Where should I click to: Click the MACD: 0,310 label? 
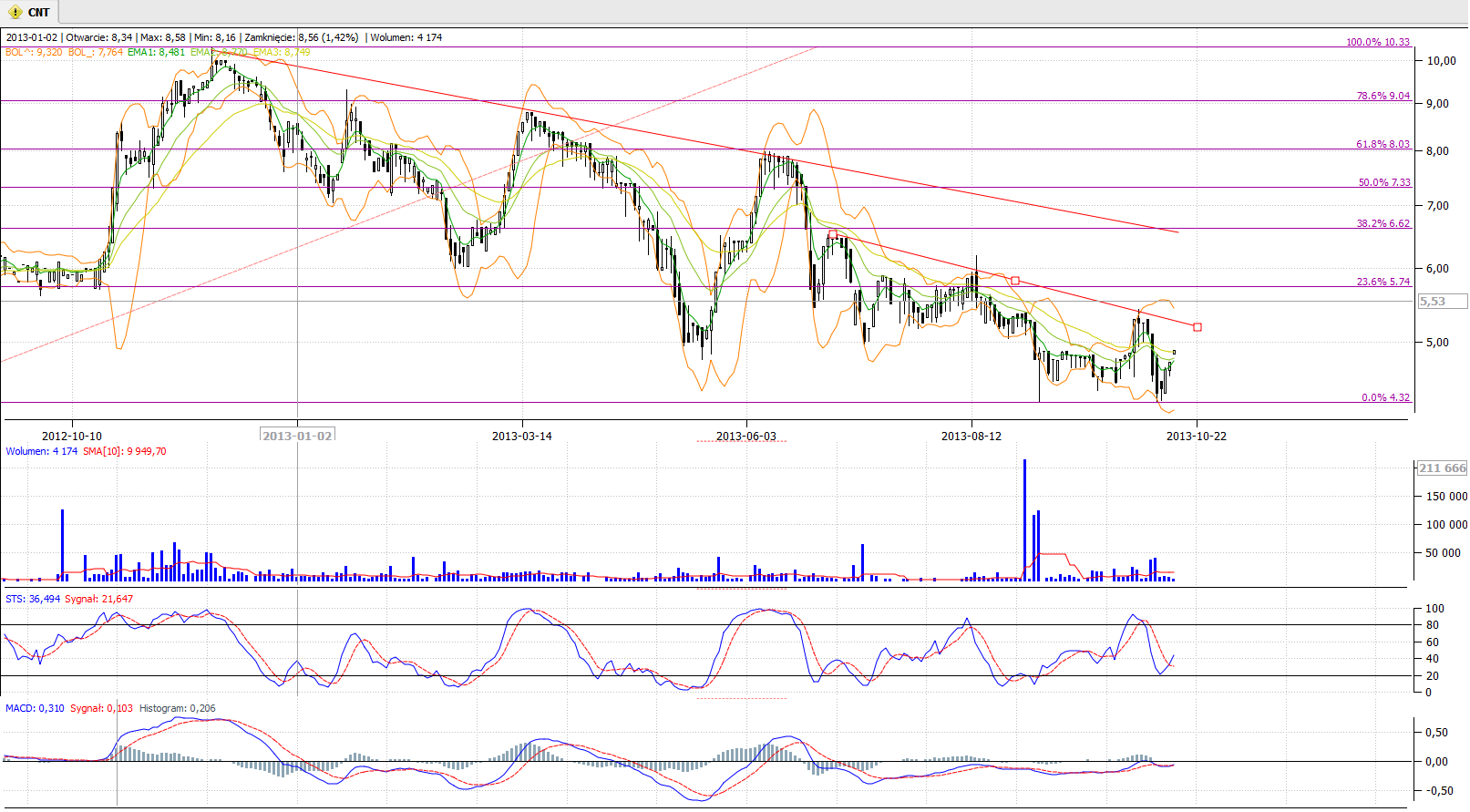tap(35, 708)
